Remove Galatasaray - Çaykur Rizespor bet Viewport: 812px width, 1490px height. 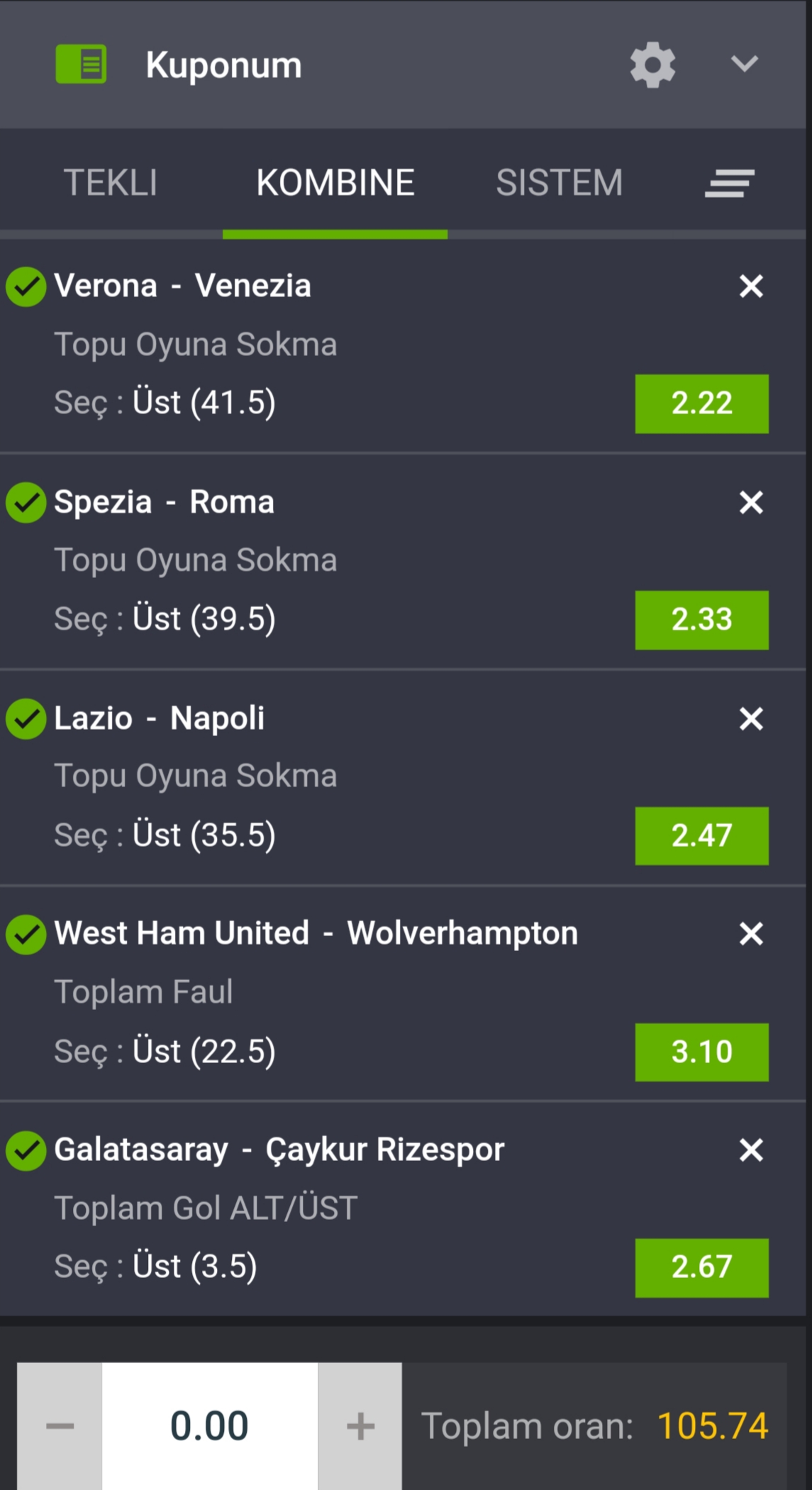[x=751, y=1150]
